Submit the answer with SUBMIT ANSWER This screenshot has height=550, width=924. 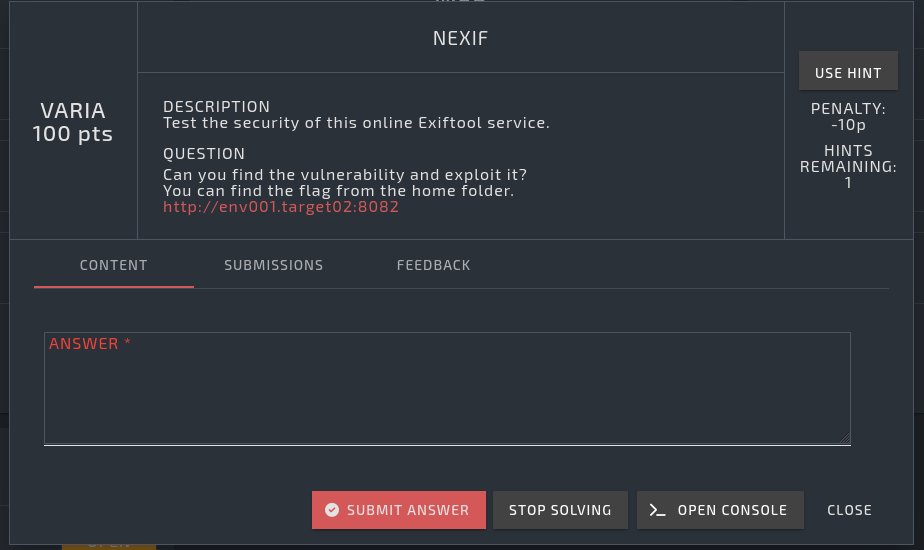(399, 510)
